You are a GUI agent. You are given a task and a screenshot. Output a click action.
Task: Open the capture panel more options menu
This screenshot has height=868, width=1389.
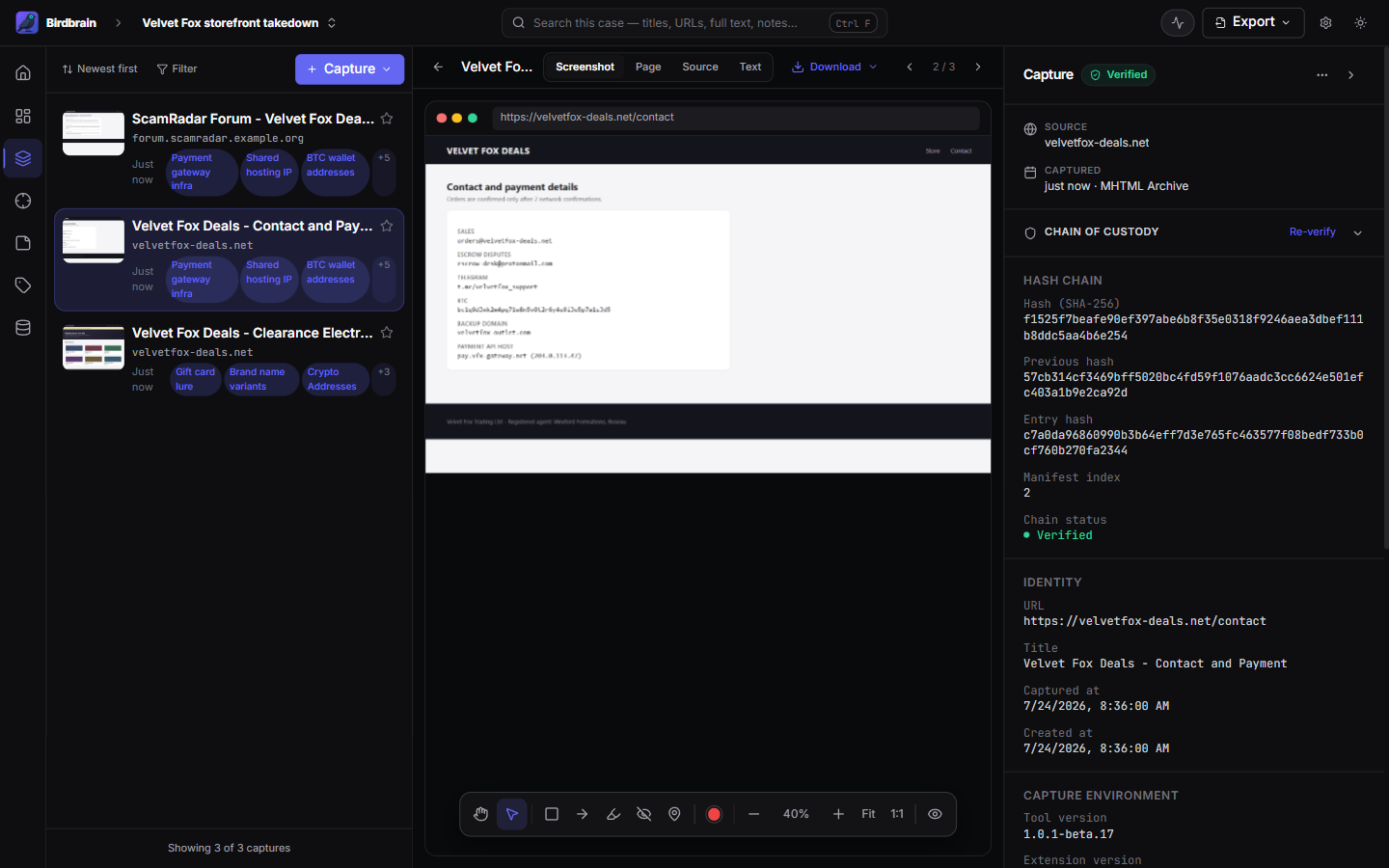[1321, 74]
